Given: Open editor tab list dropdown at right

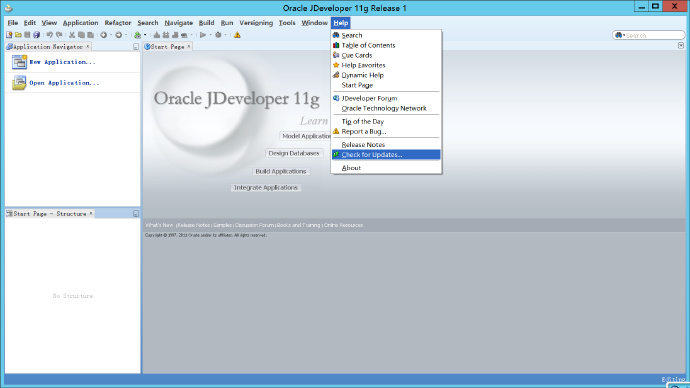Looking at the screenshot, I should (x=681, y=46).
